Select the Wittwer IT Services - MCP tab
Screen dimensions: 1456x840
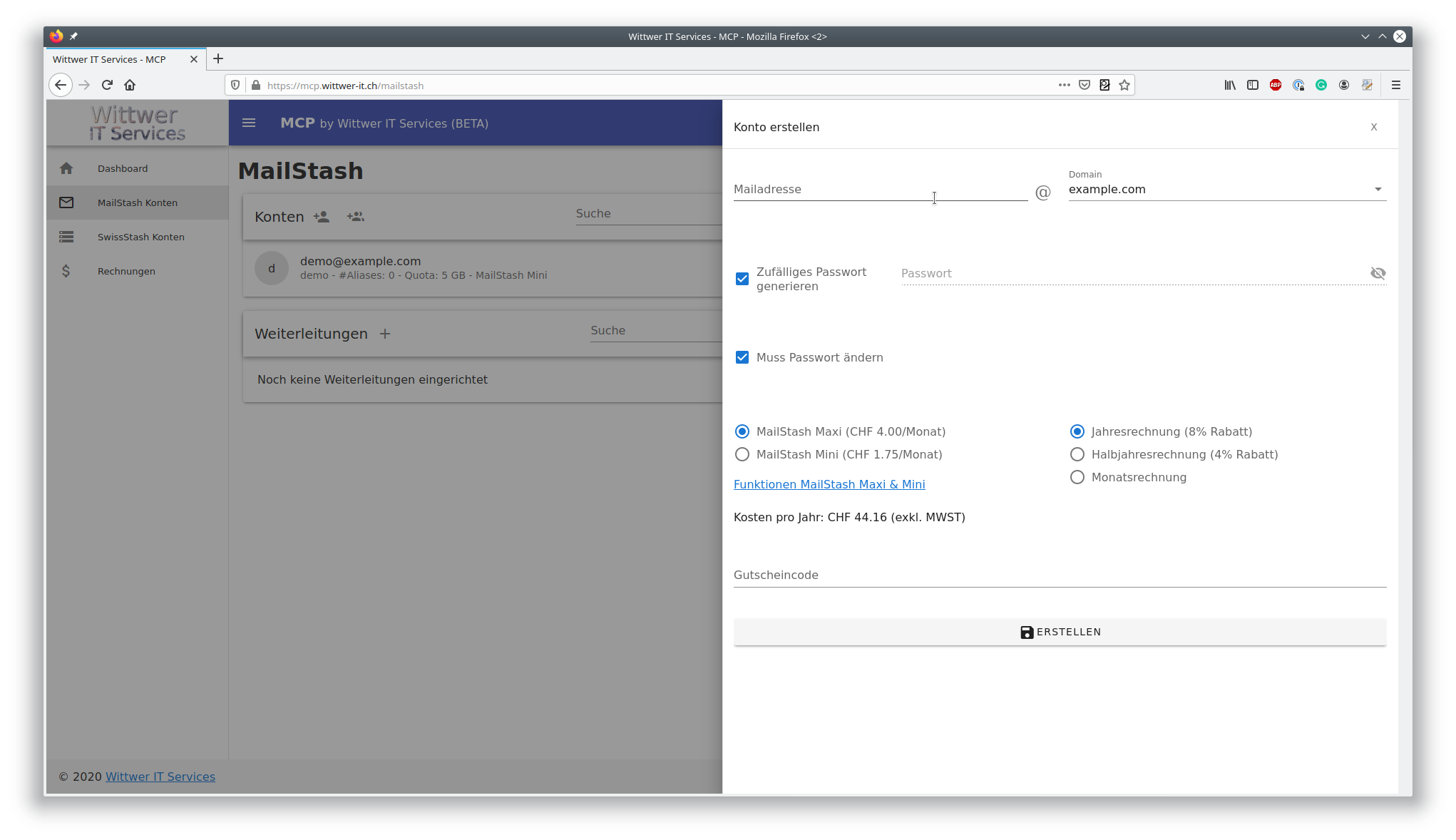(x=125, y=59)
